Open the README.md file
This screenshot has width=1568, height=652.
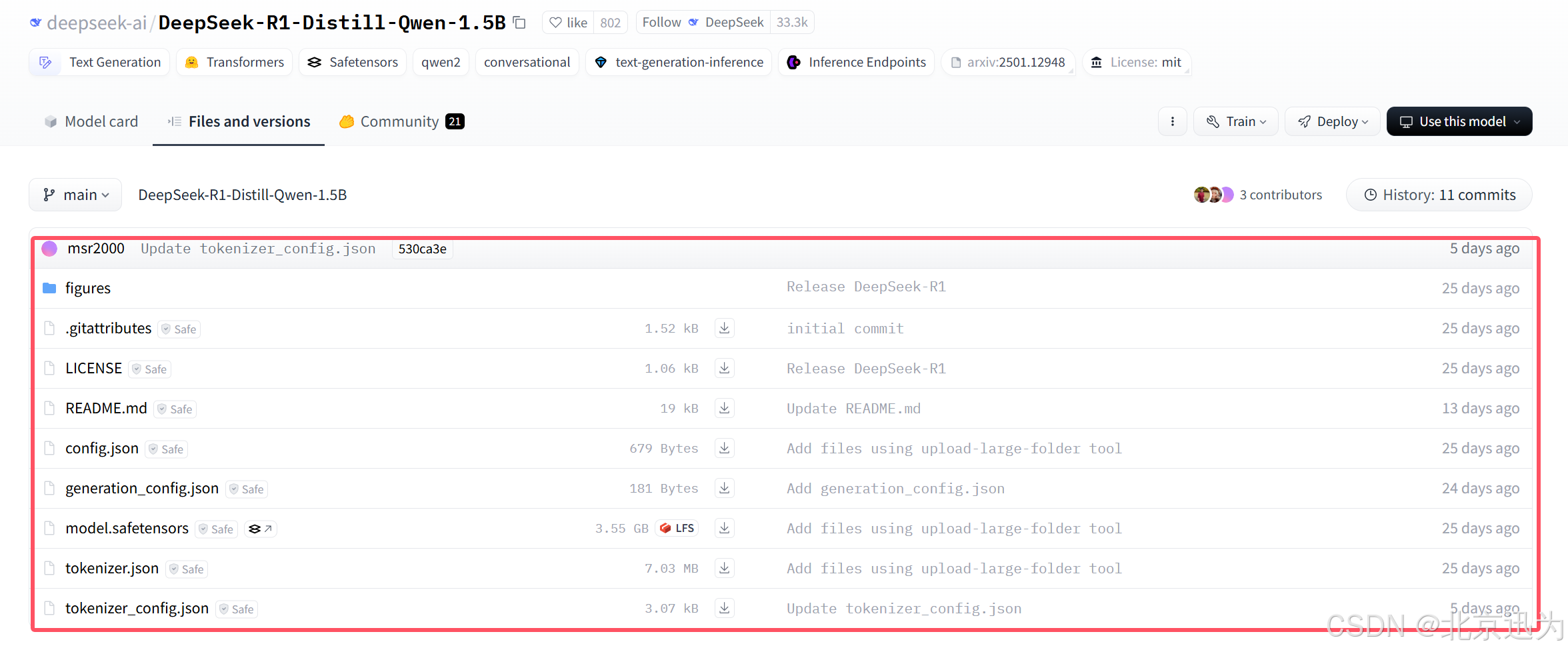(106, 408)
